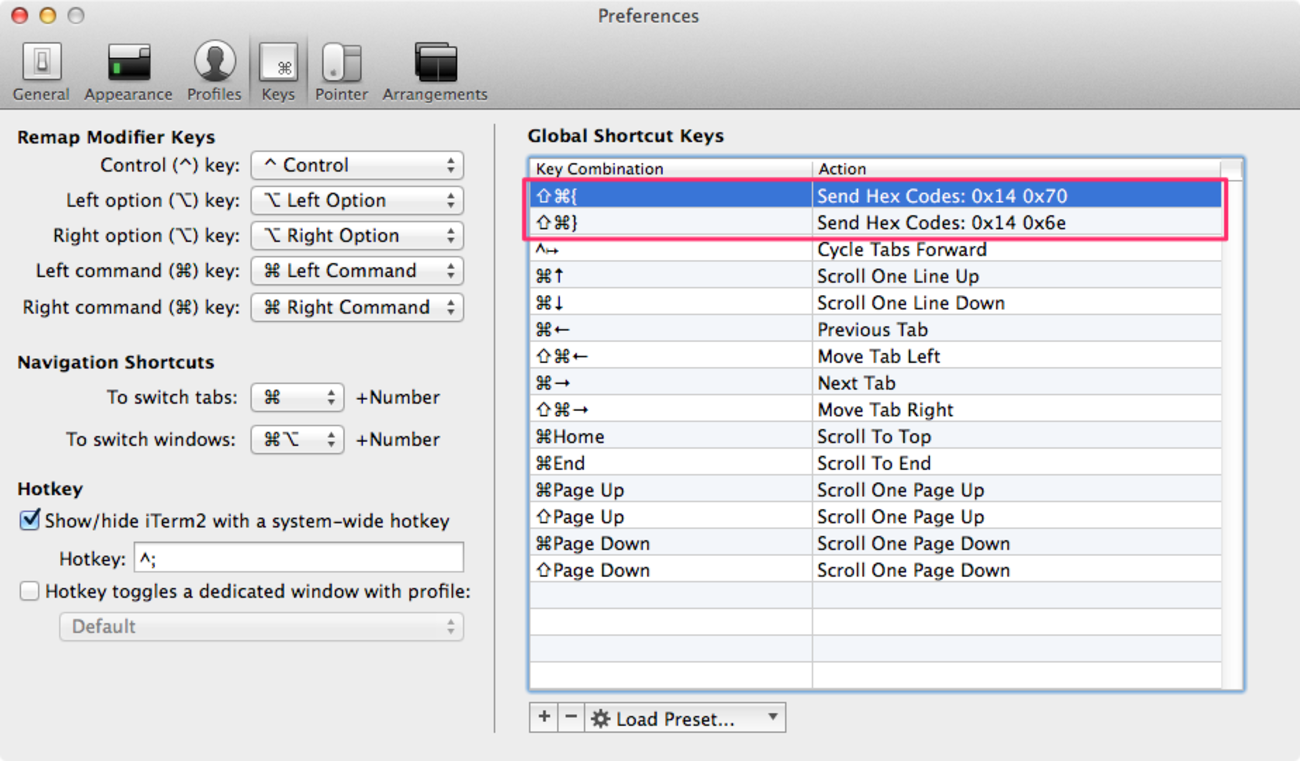Viewport: 1300px width, 761px height.
Task: Select the Previous Tab shortcut row
Action: click(876, 330)
